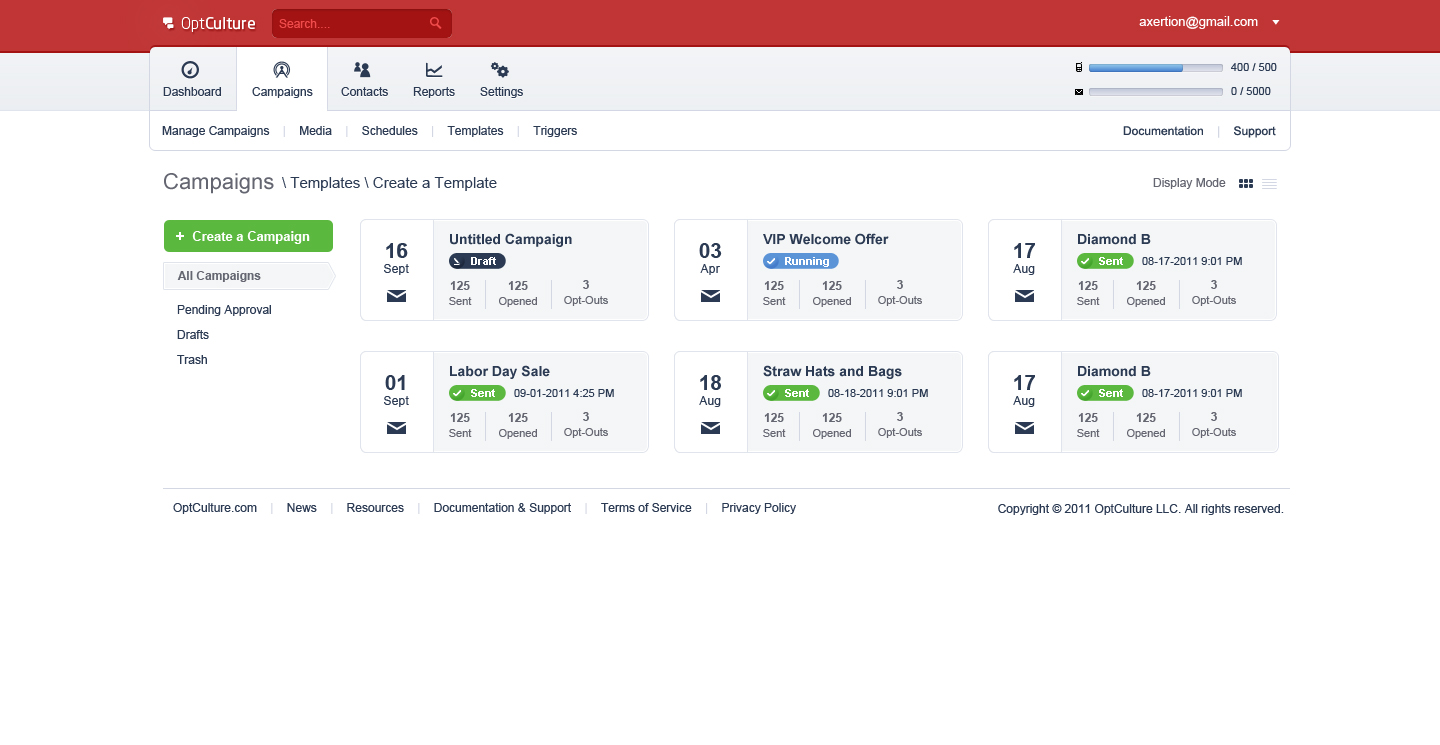Click the OptCulture copyright notice text
This screenshot has height=745, width=1440.
[1140, 509]
